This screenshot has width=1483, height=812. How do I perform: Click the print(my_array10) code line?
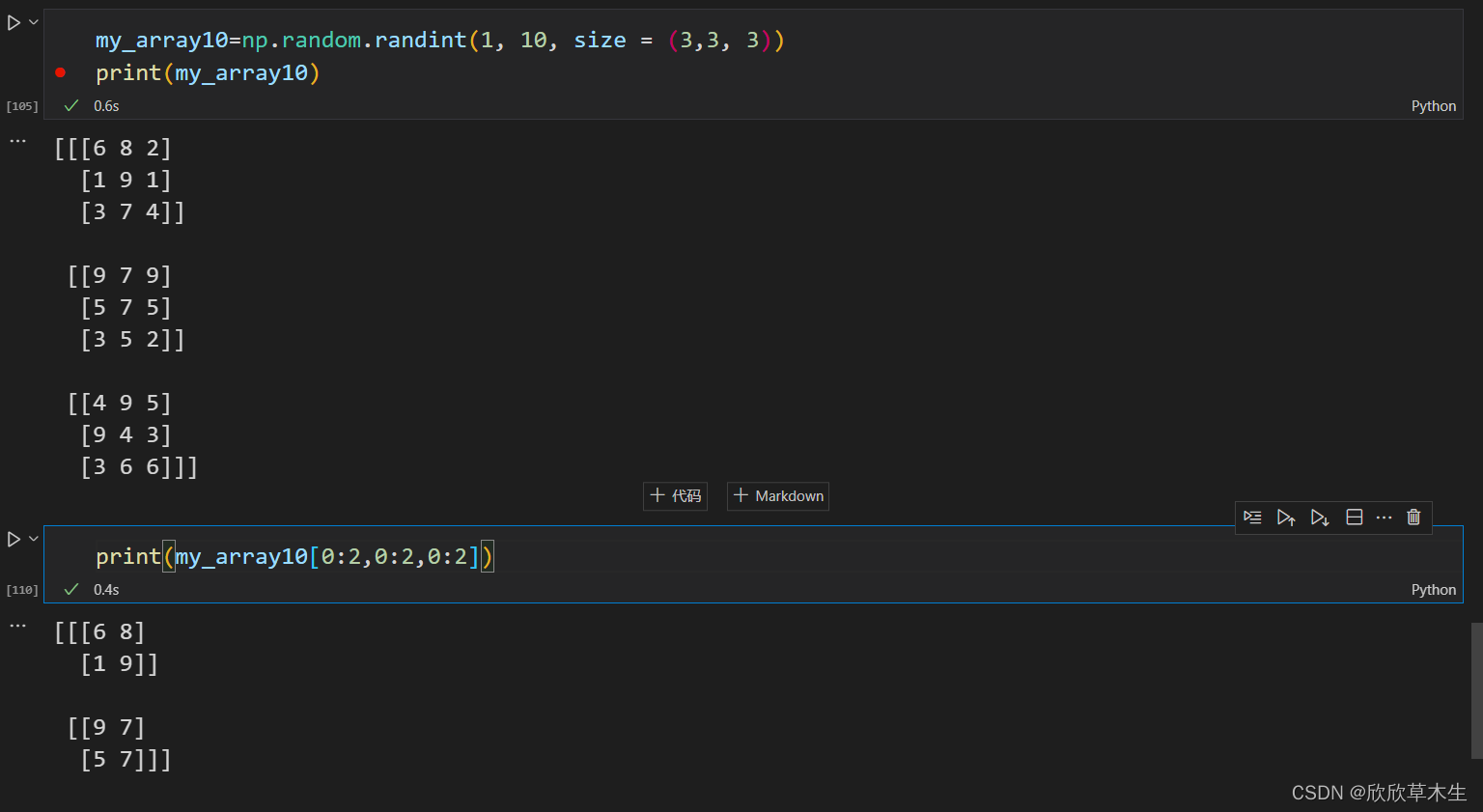(208, 72)
